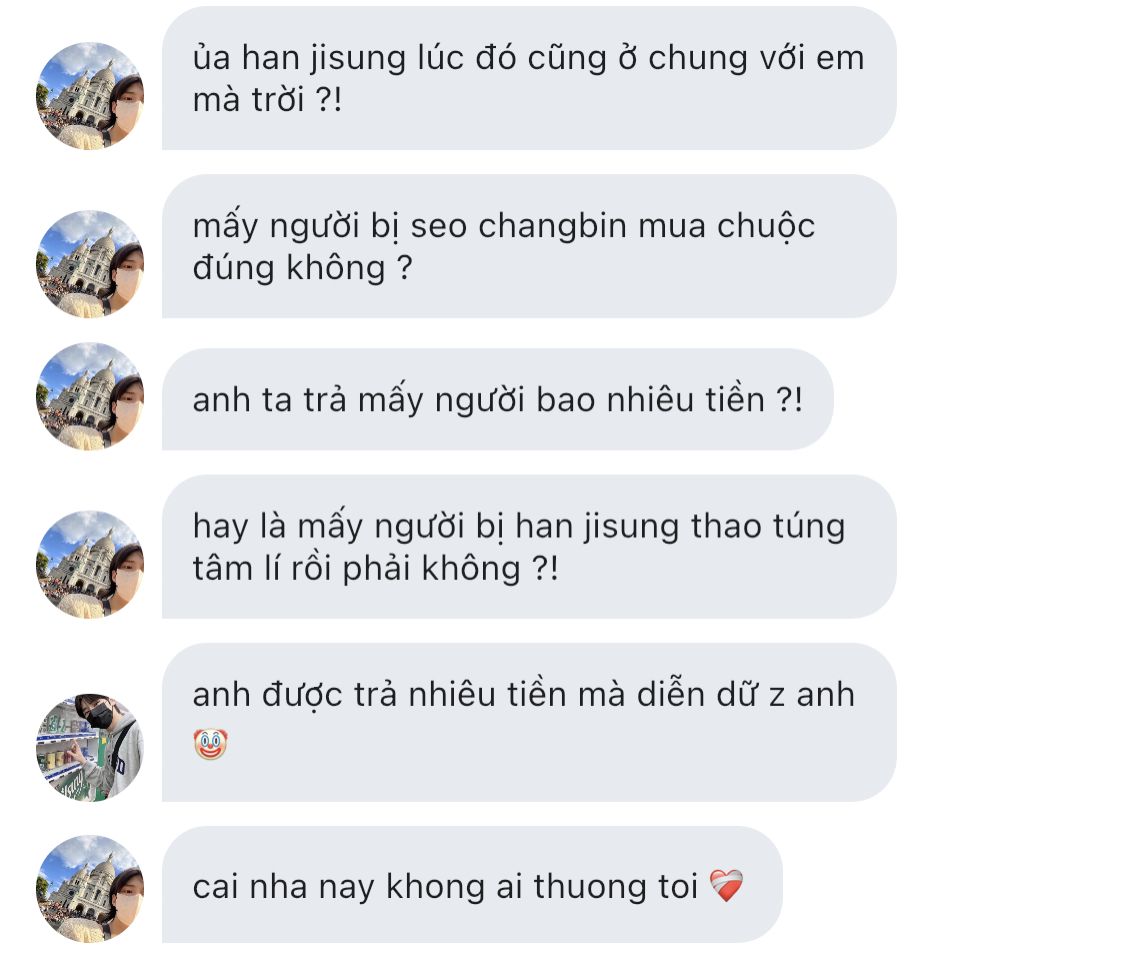Open avatar next to 'thao túng tâm lí' message

[90, 564]
